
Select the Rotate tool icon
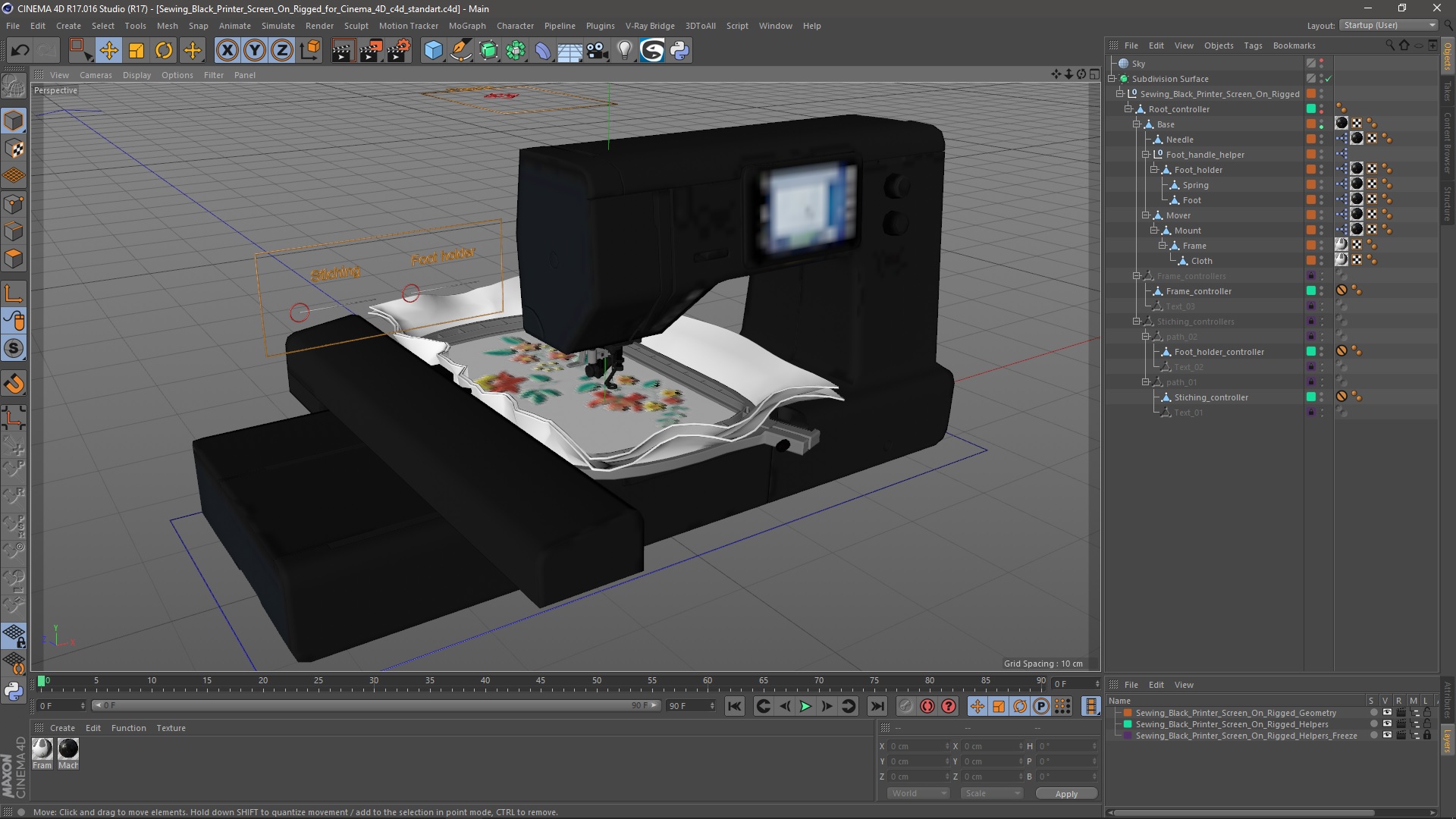click(x=164, y=51)
